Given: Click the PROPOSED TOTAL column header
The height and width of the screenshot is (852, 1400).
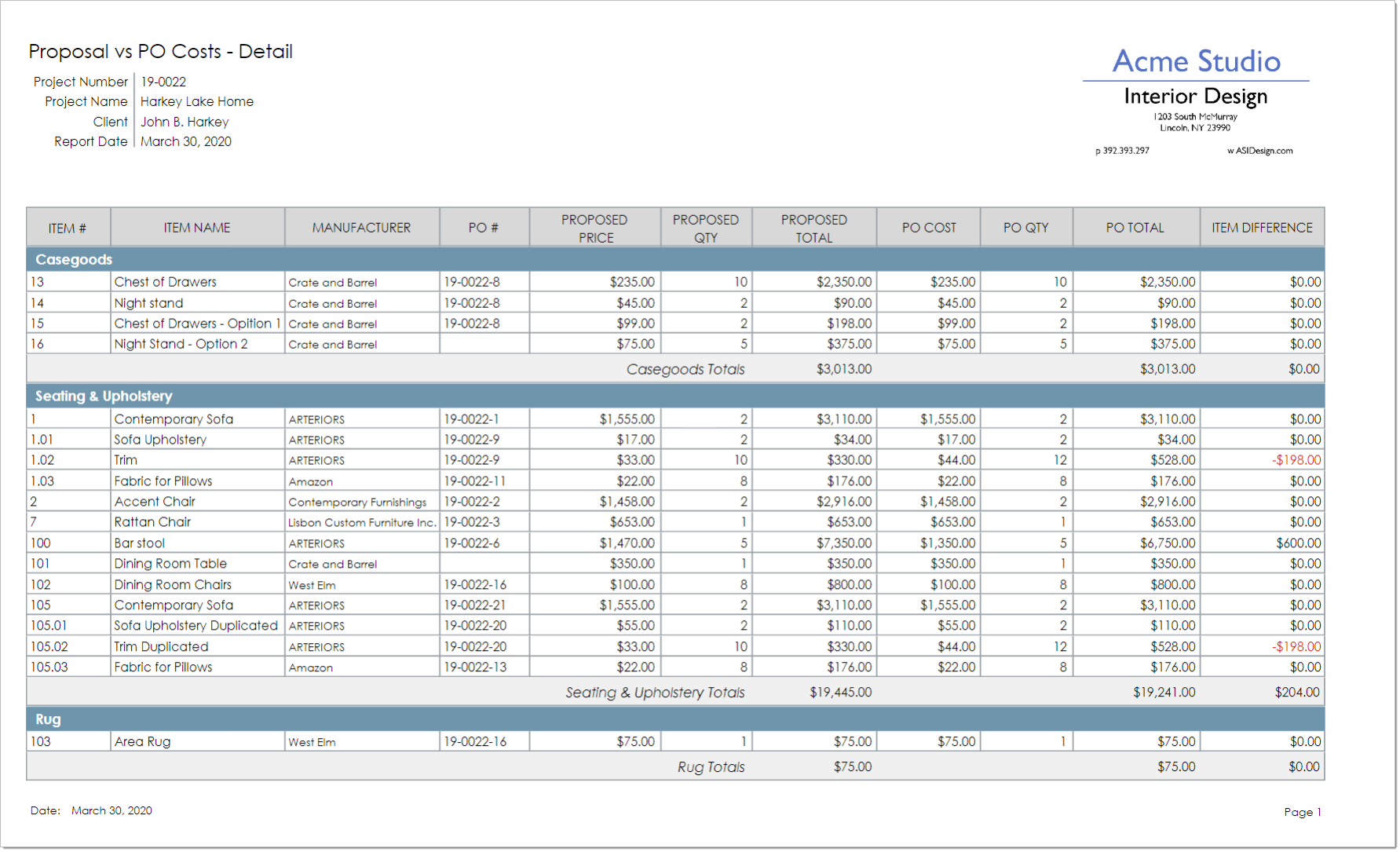Looking at the screenshot, I should click(813, 228).
